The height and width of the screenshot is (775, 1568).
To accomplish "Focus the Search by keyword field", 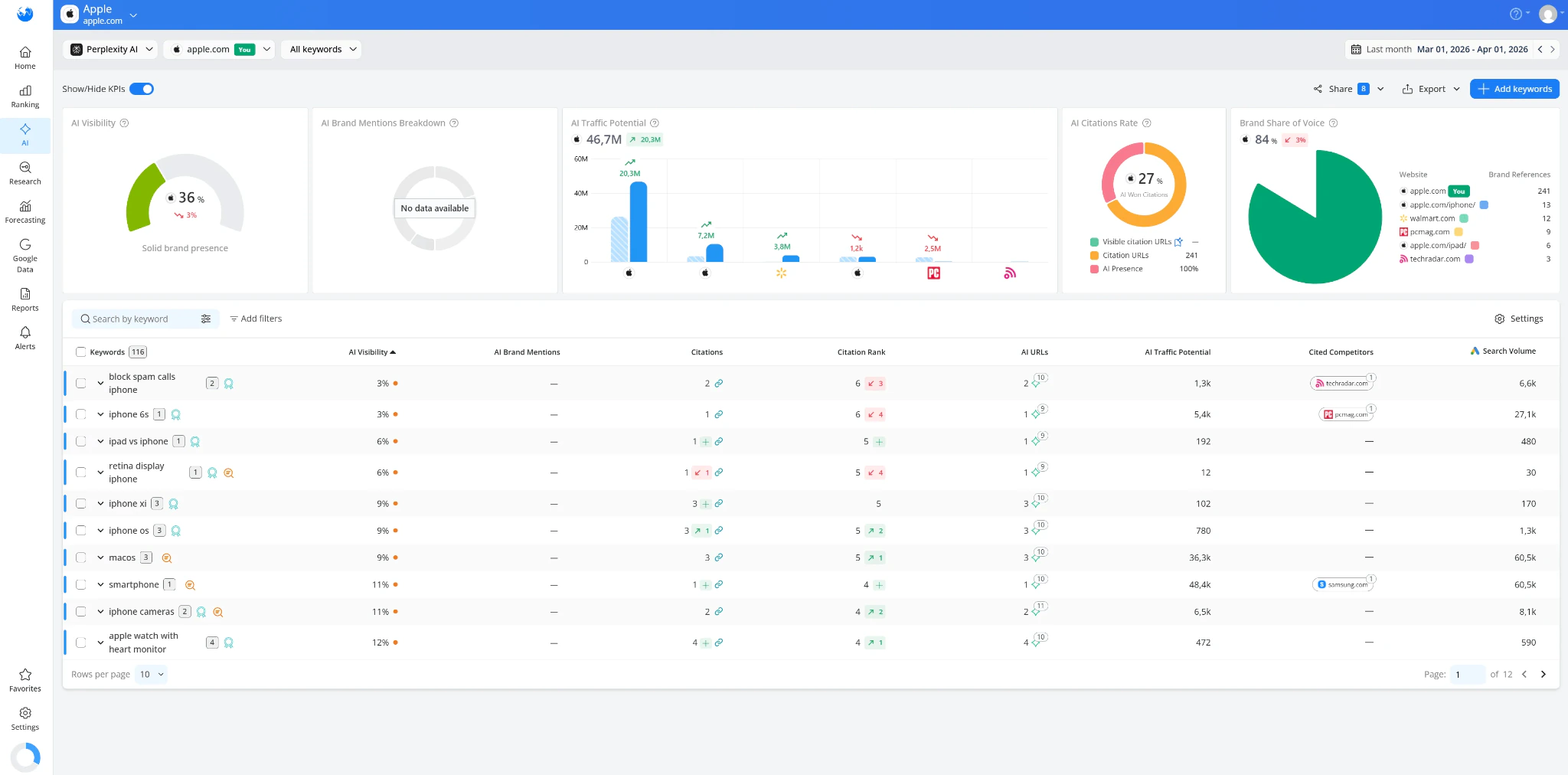I will (x=139, y=319).
